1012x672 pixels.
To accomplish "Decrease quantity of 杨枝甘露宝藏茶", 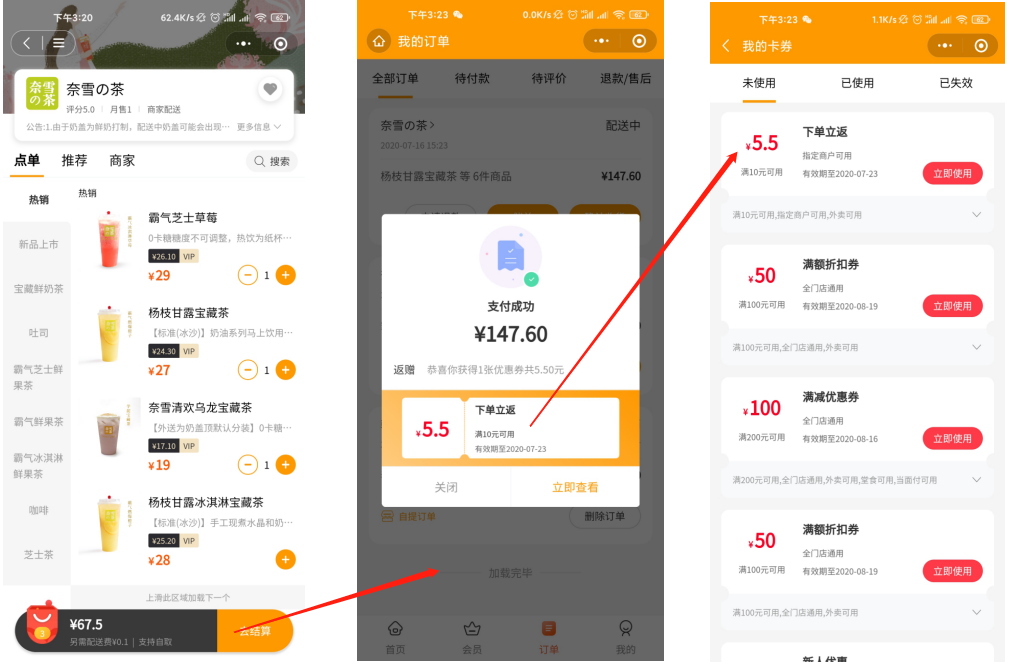I will tap(247, 370).
